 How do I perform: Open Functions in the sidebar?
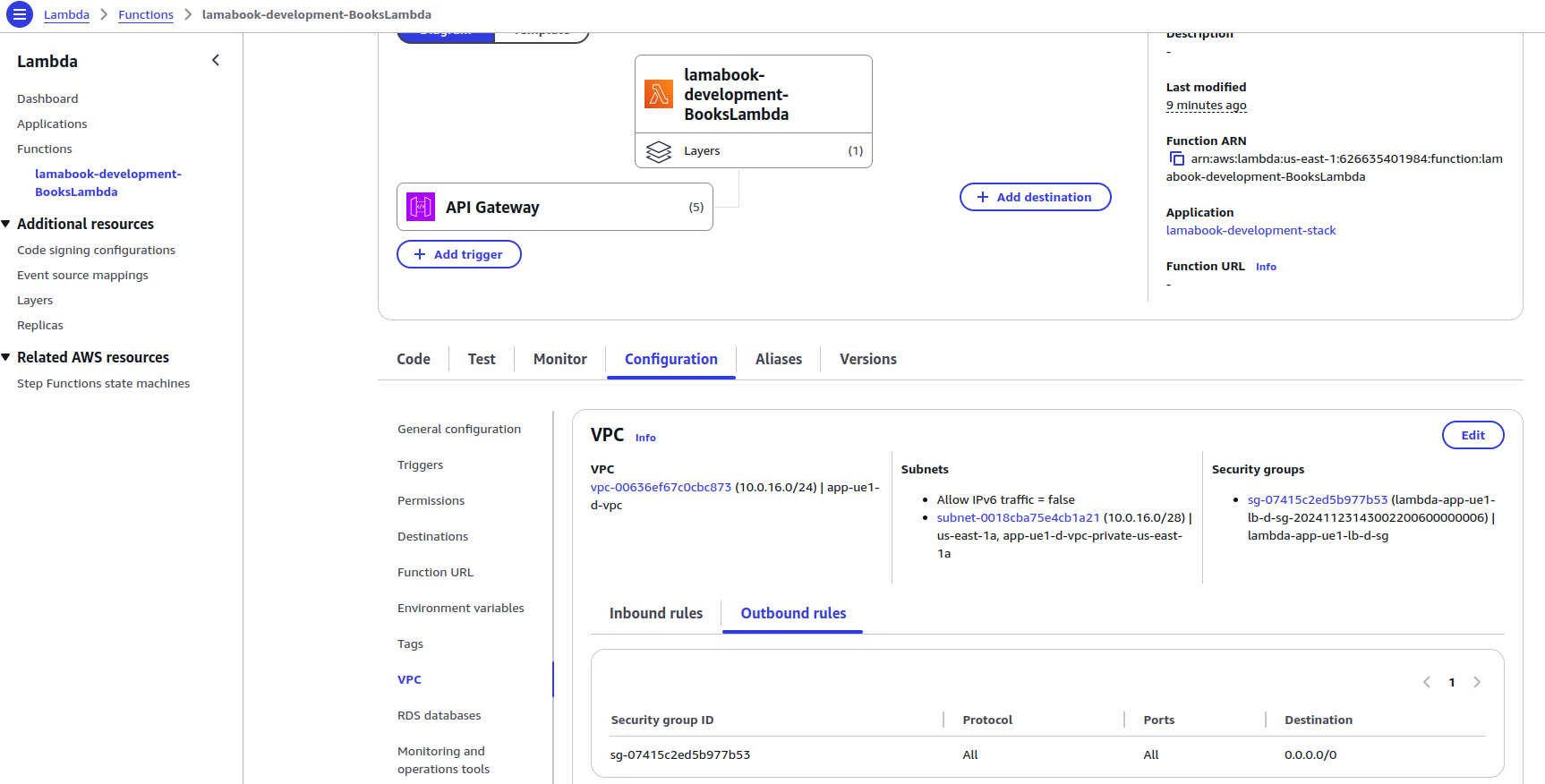tap(45, 149)
